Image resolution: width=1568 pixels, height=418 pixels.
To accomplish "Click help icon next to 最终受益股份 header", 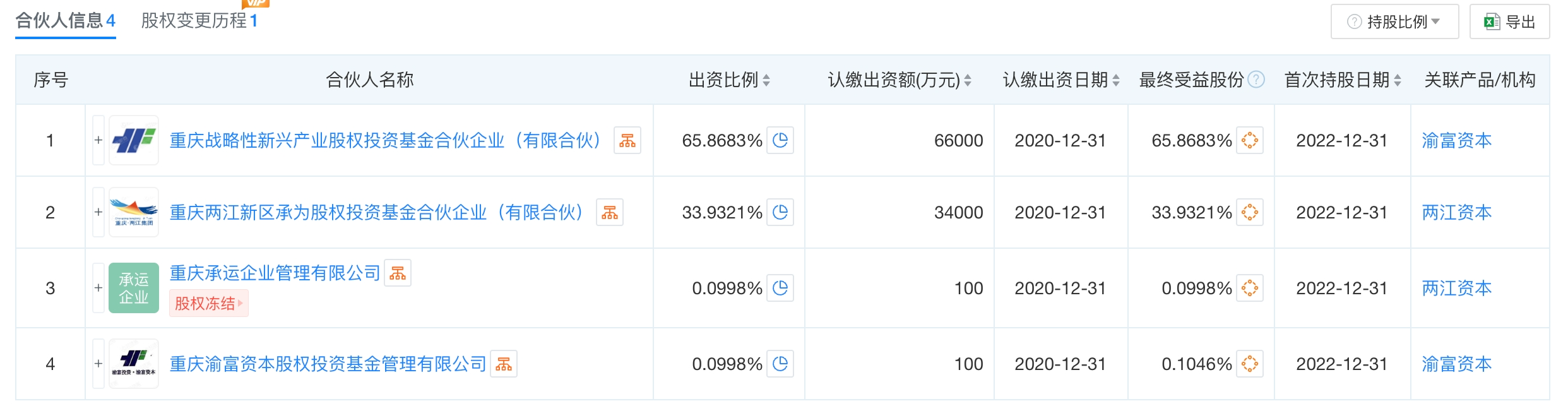I will [x=1257, y=80].
